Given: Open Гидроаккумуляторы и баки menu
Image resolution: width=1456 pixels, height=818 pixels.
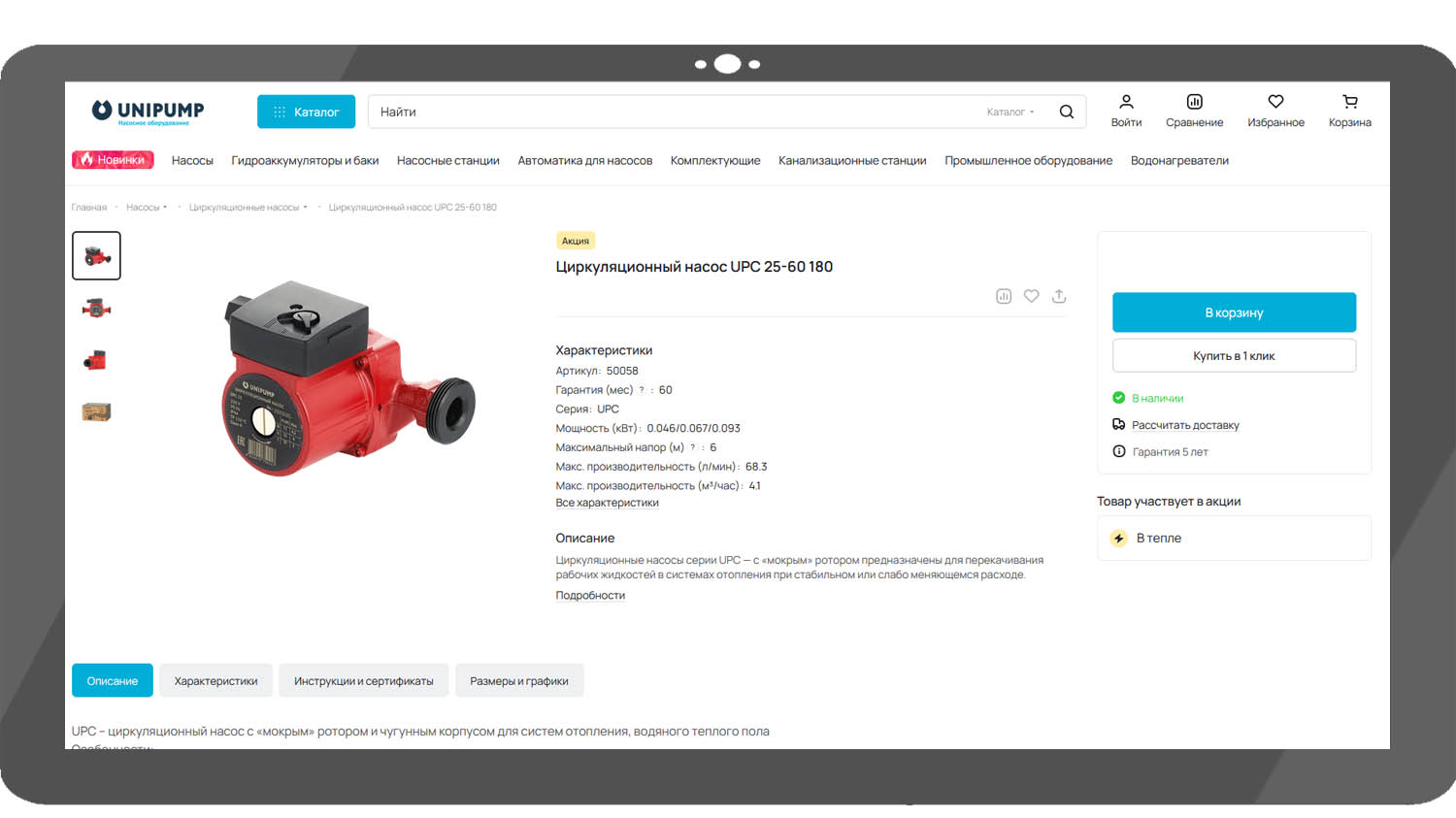Looking at the screenshot, I should tap(305, 161).
